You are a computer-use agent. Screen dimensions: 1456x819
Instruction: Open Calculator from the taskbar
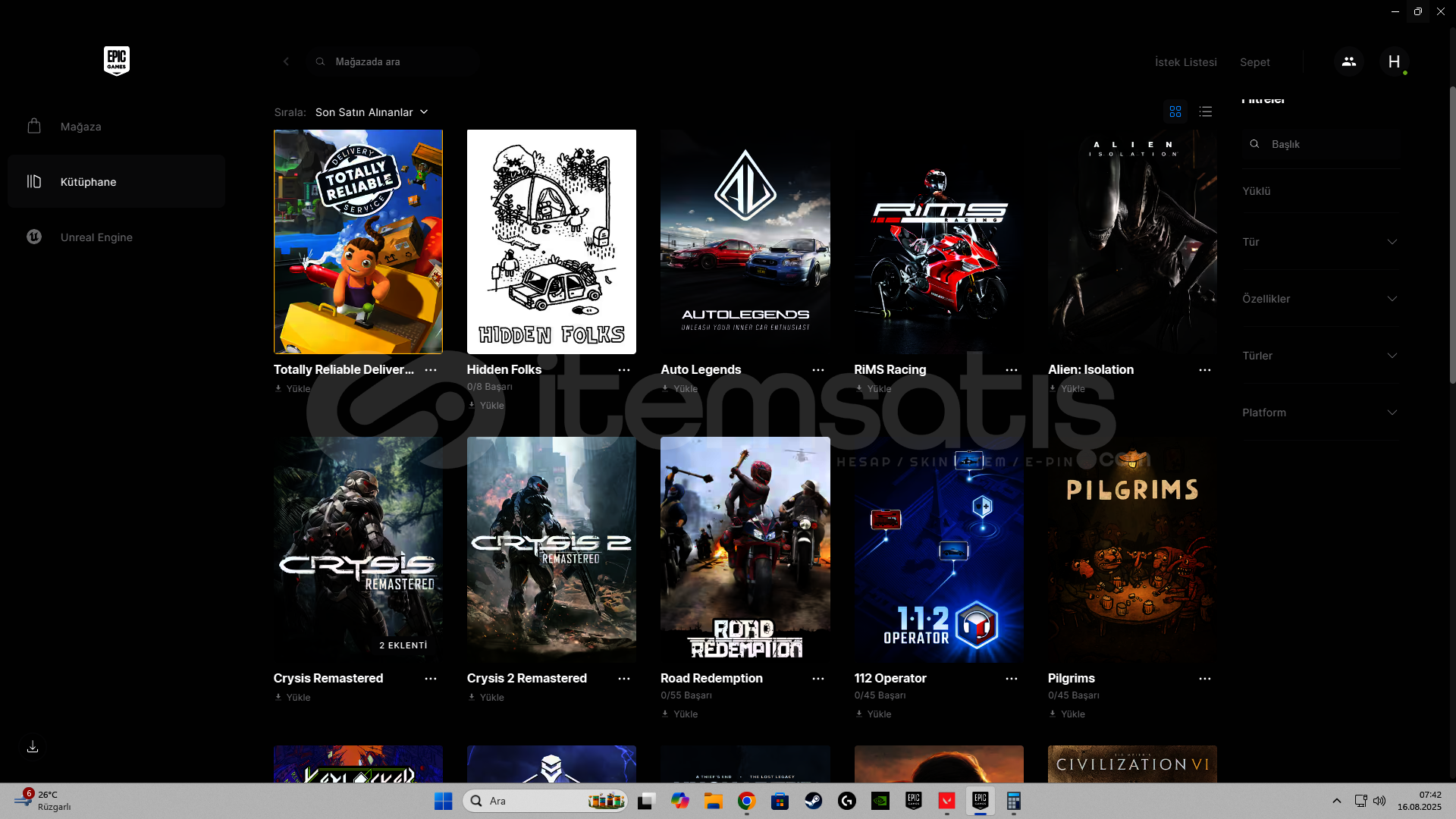1014,801
